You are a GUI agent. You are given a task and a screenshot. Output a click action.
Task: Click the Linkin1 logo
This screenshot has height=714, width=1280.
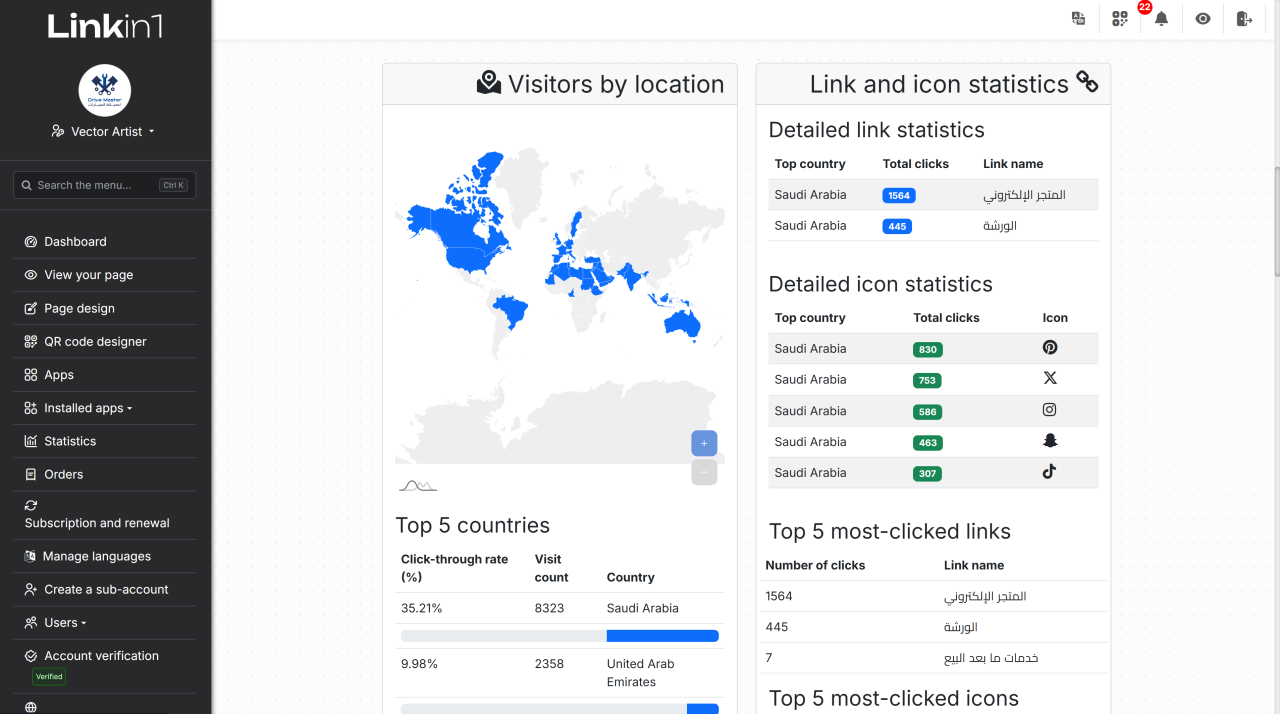point(105,26)
